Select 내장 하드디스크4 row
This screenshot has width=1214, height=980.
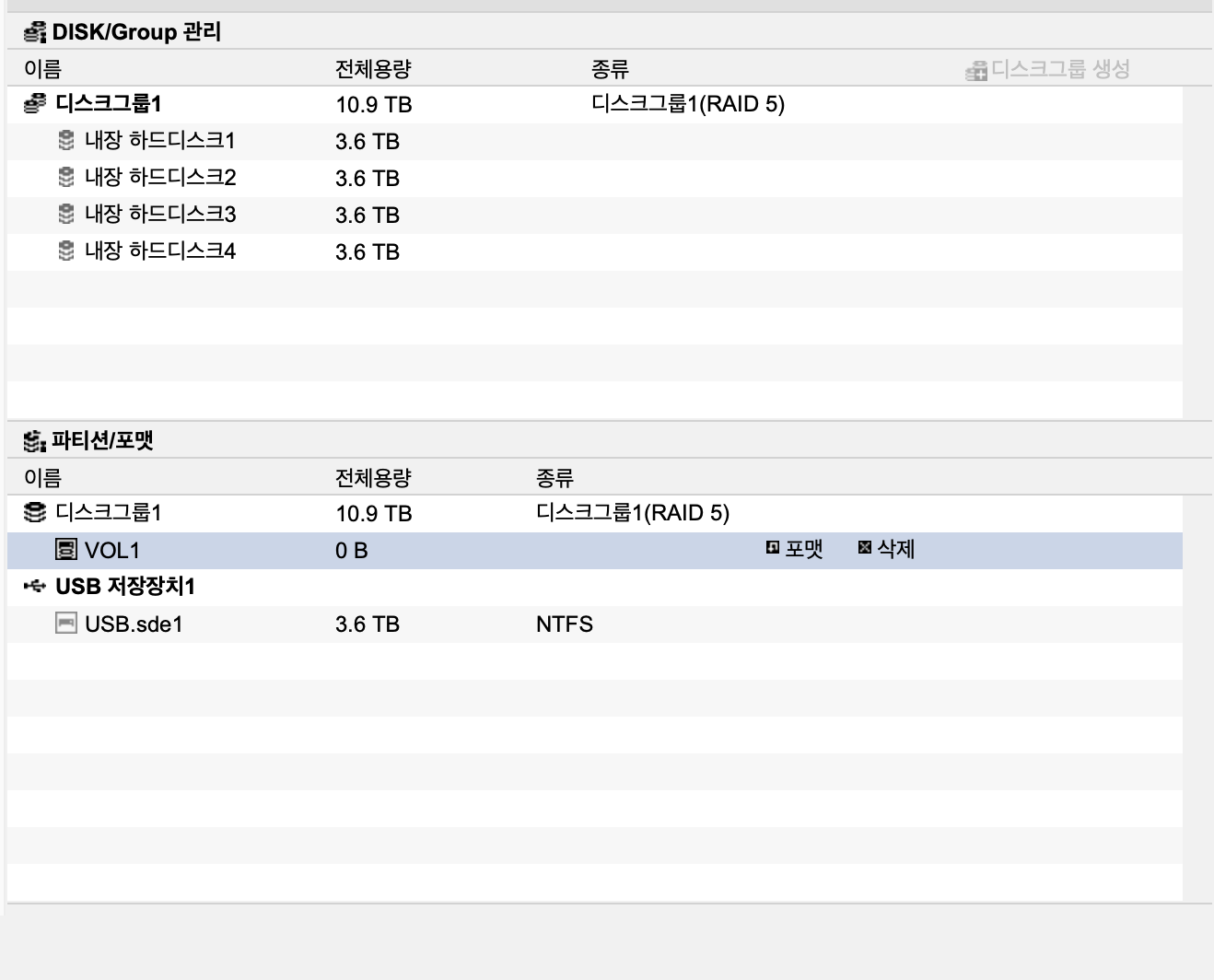tap(594, 251)
